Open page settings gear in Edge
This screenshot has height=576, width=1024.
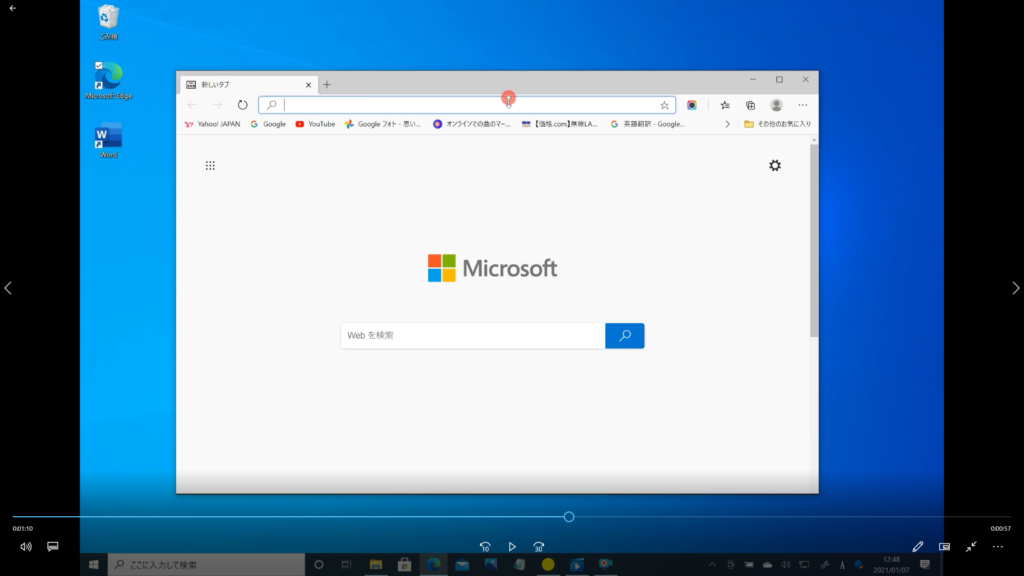coord(775,166)
